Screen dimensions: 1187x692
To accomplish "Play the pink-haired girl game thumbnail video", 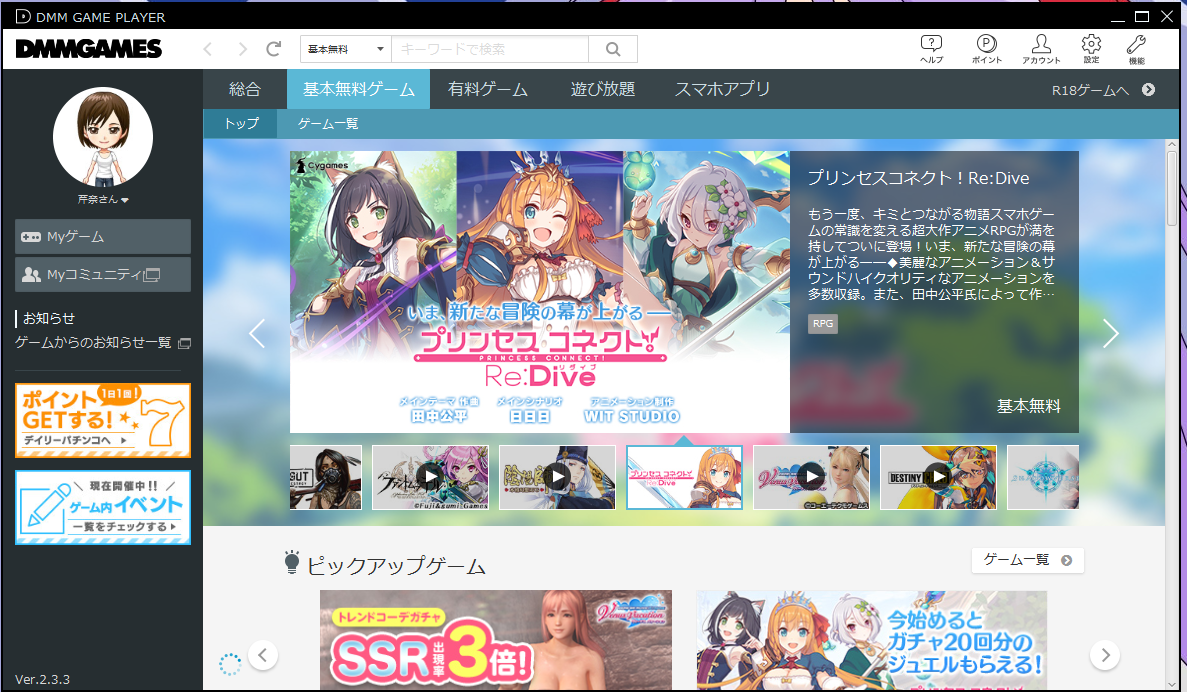I will coord(430,477).
